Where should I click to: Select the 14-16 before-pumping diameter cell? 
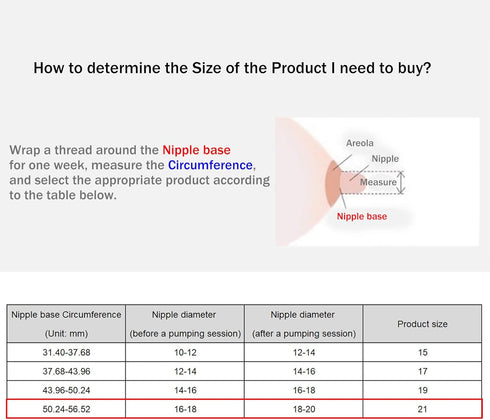pos(185,390)
